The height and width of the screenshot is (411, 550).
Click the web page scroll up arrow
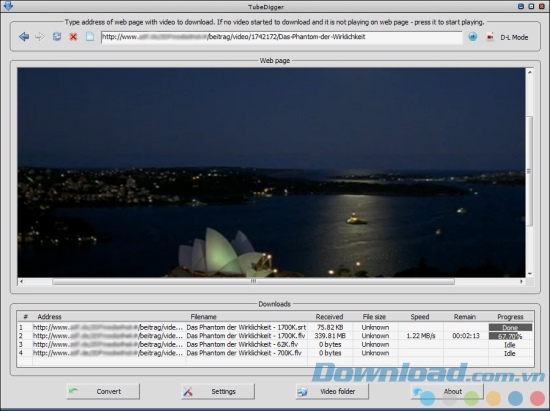530,72
